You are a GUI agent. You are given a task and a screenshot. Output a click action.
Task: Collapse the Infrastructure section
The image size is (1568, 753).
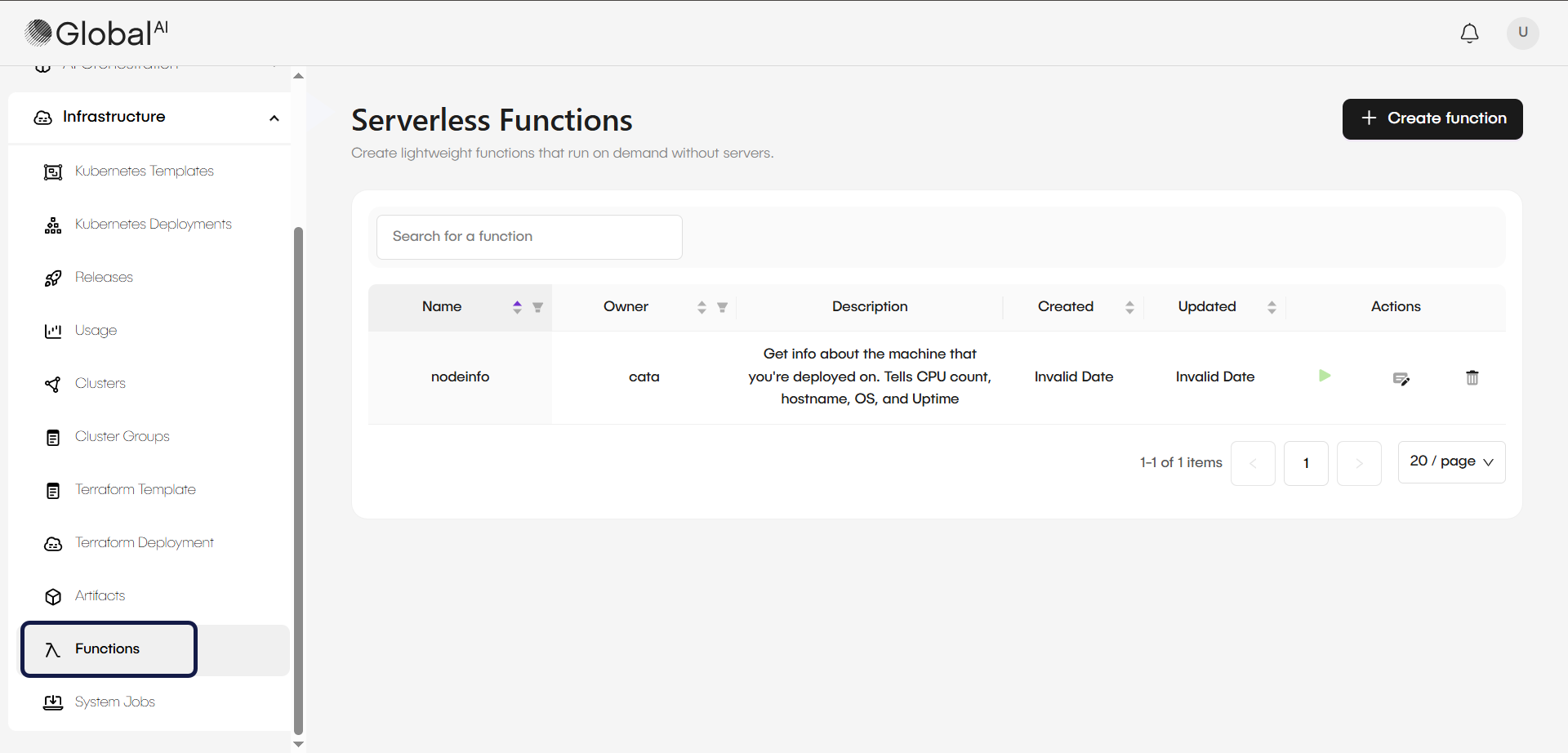coord(274,118)
